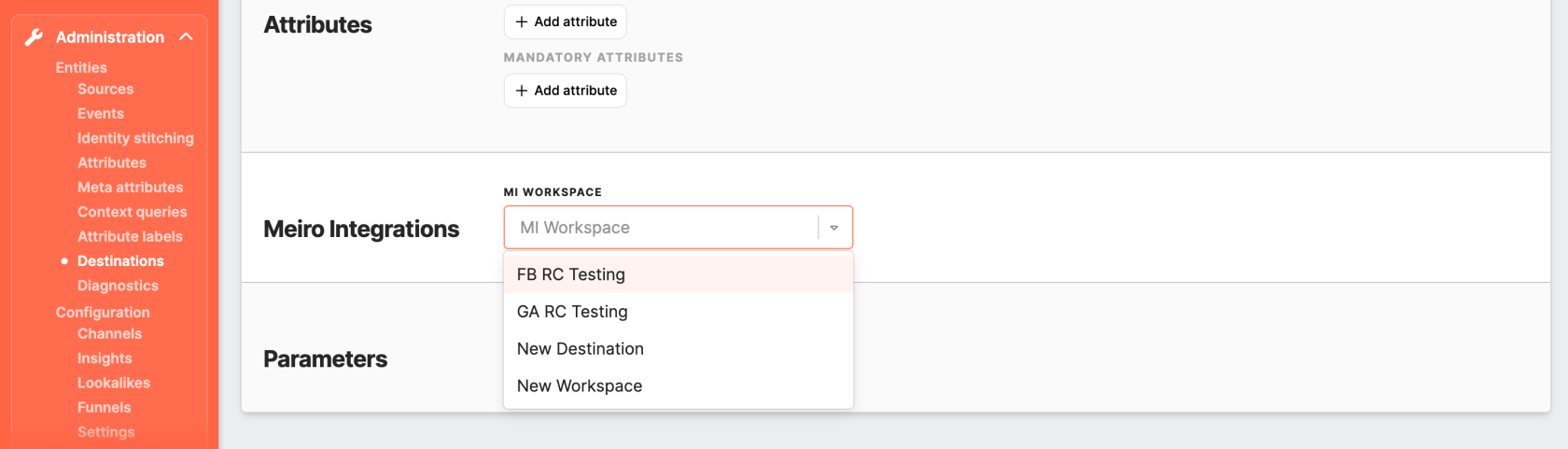This screenshot has height=449, width=1568.
Task: Click Add attribute button under Attributes
Action: [566, 21]
